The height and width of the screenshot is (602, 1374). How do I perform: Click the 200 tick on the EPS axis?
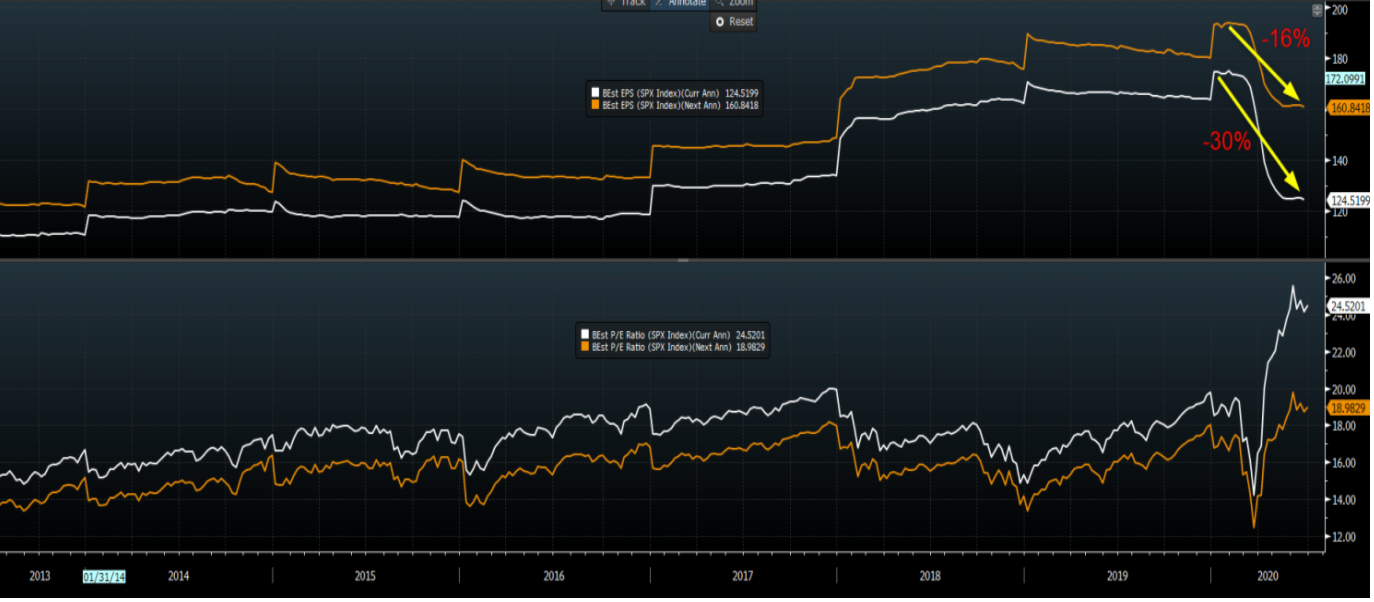point(1340,10)
